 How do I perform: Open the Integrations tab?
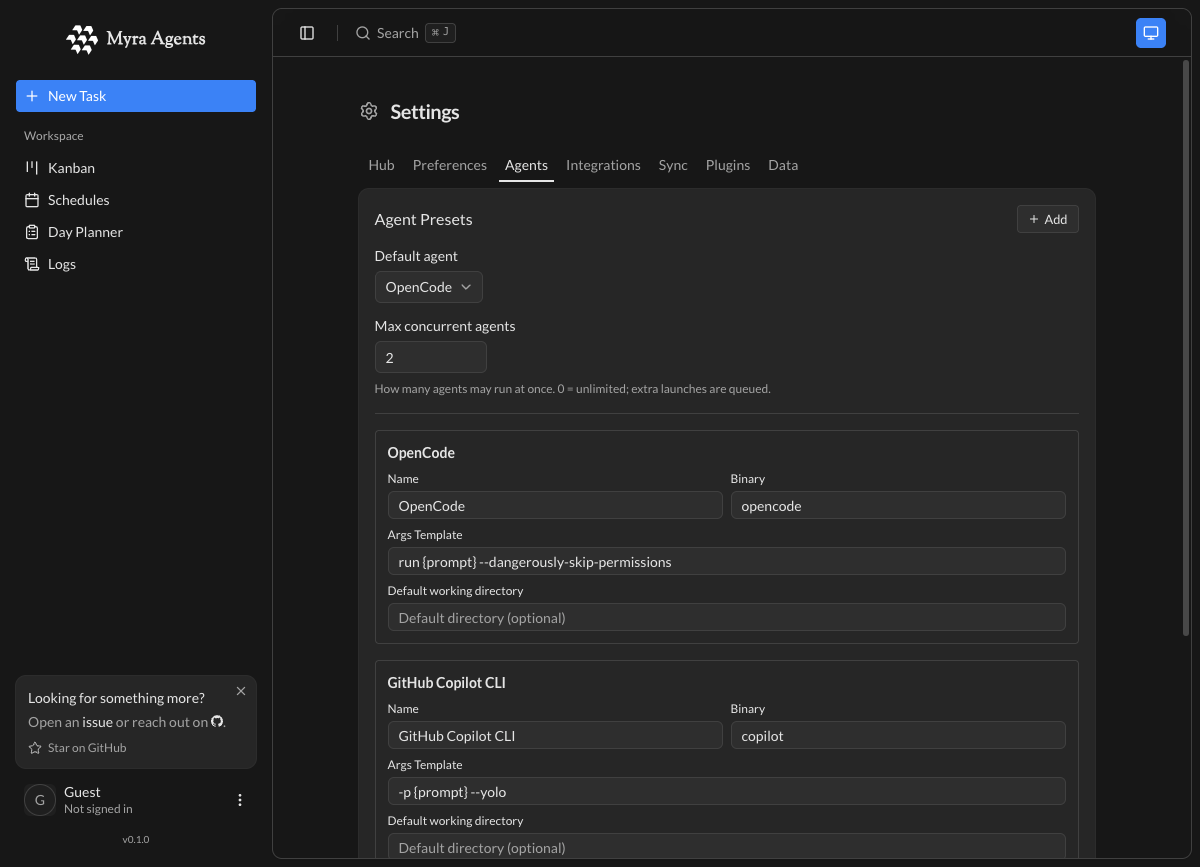point(603,165)
